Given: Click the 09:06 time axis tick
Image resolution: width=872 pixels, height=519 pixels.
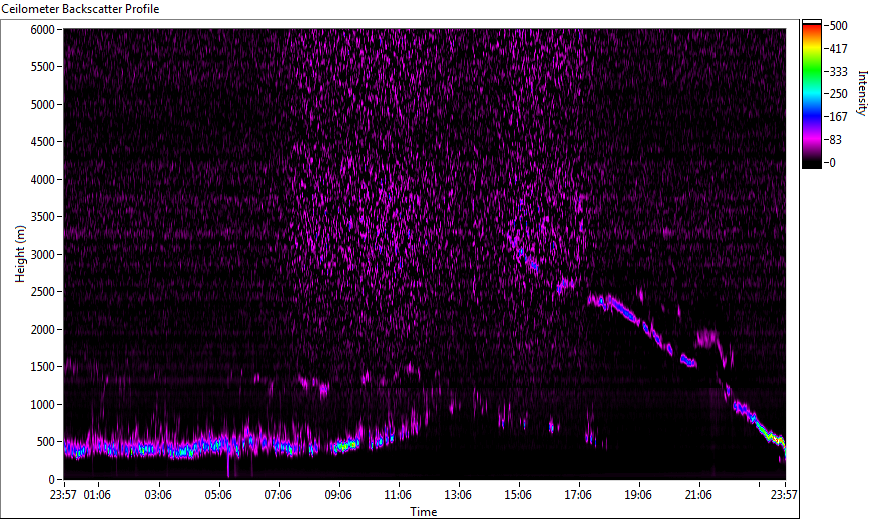Looking at the screenshot, I should [339, 495].
